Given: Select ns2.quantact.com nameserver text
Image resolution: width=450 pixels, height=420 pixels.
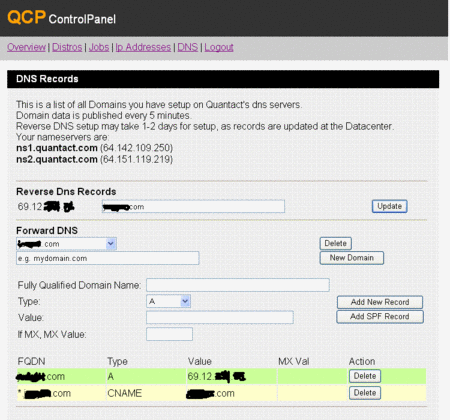Looking at the screenshot, I should pyautogui.click(x=57, y=159).
